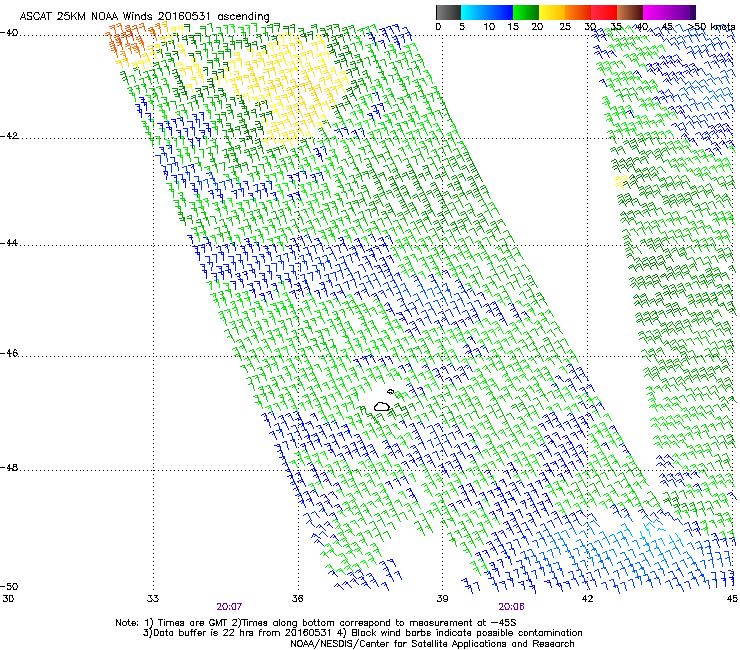Click the '-40' latitude axis label
740x650 pixels.
[9, 33]
